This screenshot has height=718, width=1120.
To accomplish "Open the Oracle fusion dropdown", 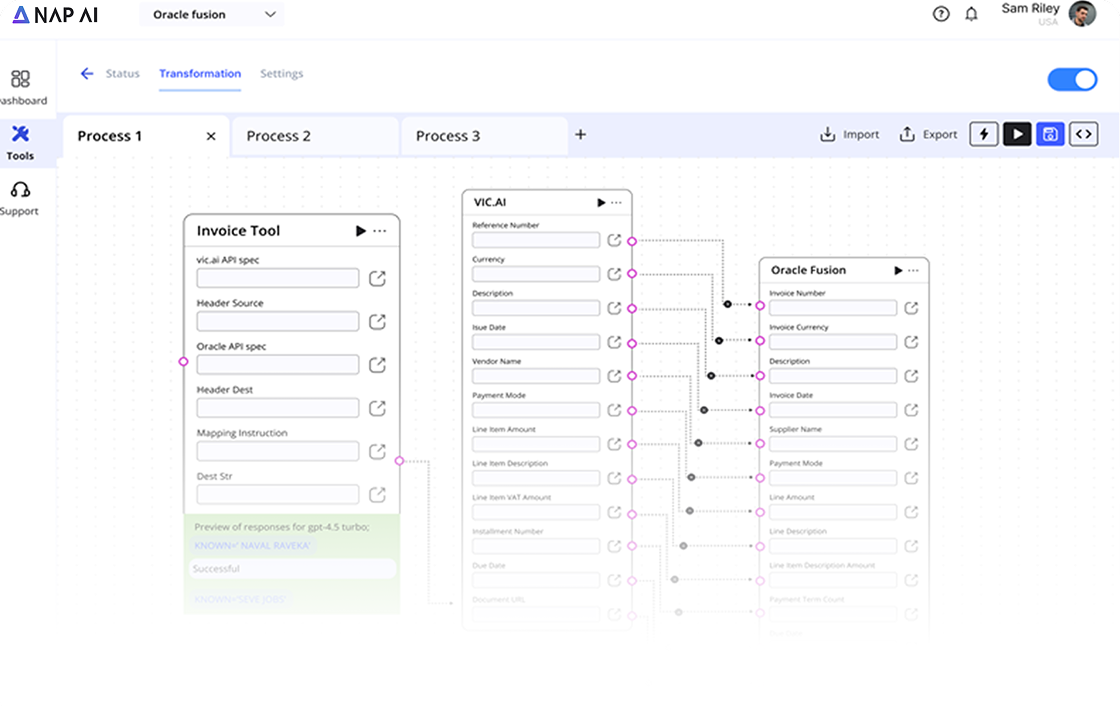I will [x=212, y=14].
